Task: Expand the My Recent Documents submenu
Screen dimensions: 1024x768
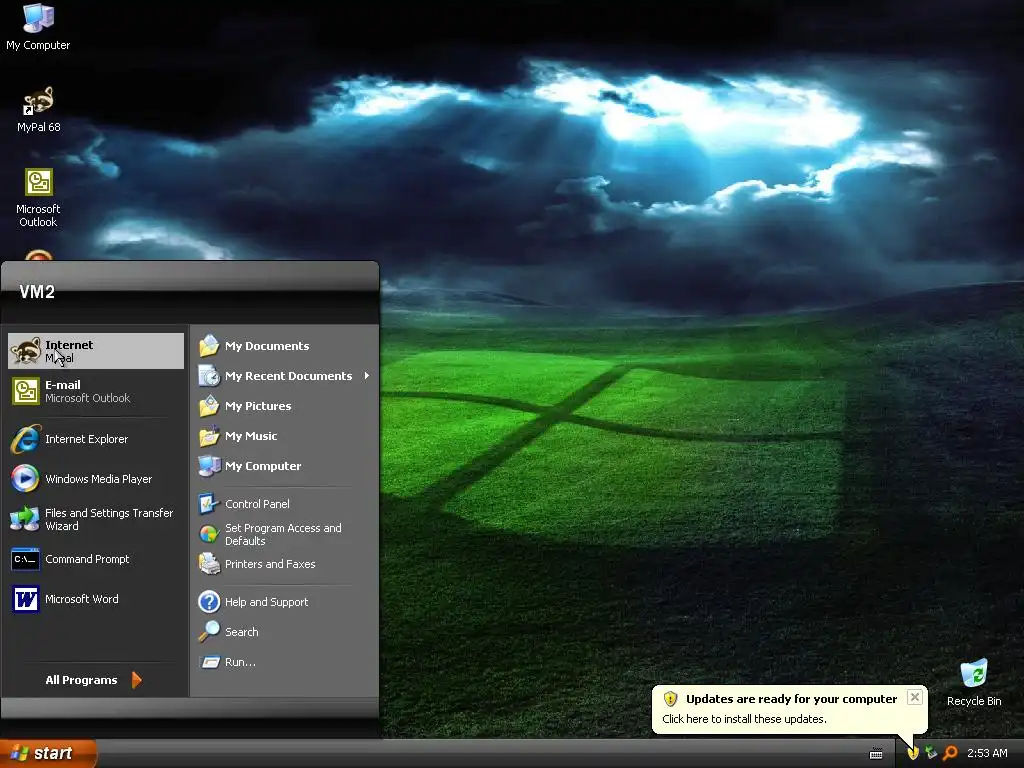Action: [285, 376]
